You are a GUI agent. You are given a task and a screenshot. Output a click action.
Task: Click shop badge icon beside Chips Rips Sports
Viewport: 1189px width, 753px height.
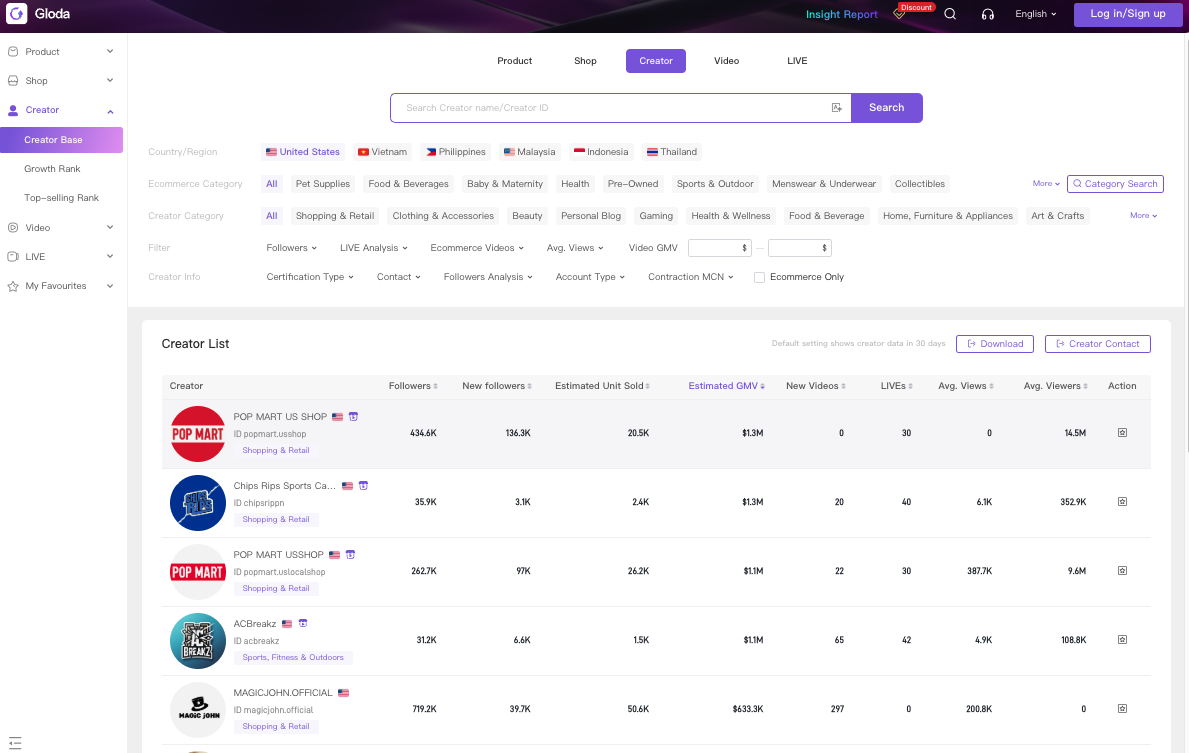click(x=363, y=485)
